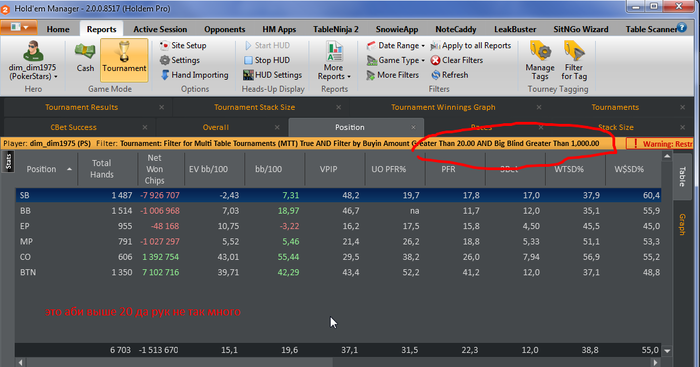Click Clear Filters
Screen dimensions: 700x367
pyautogui.click(x=457, y=60)
